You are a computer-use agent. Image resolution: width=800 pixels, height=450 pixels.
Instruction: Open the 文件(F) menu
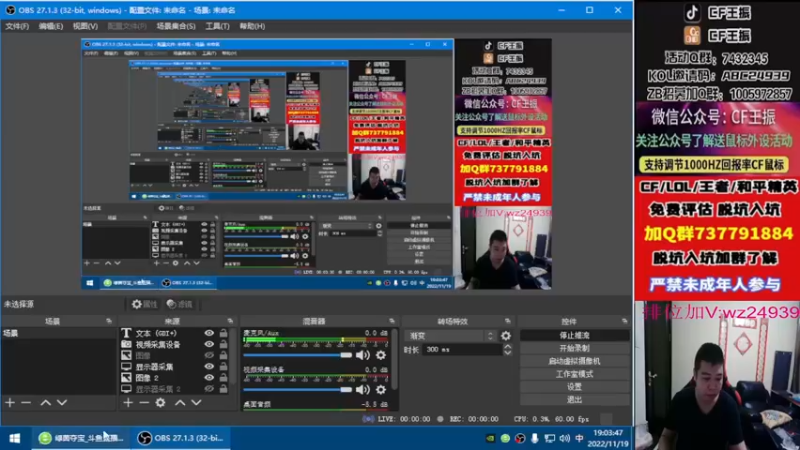17,26
